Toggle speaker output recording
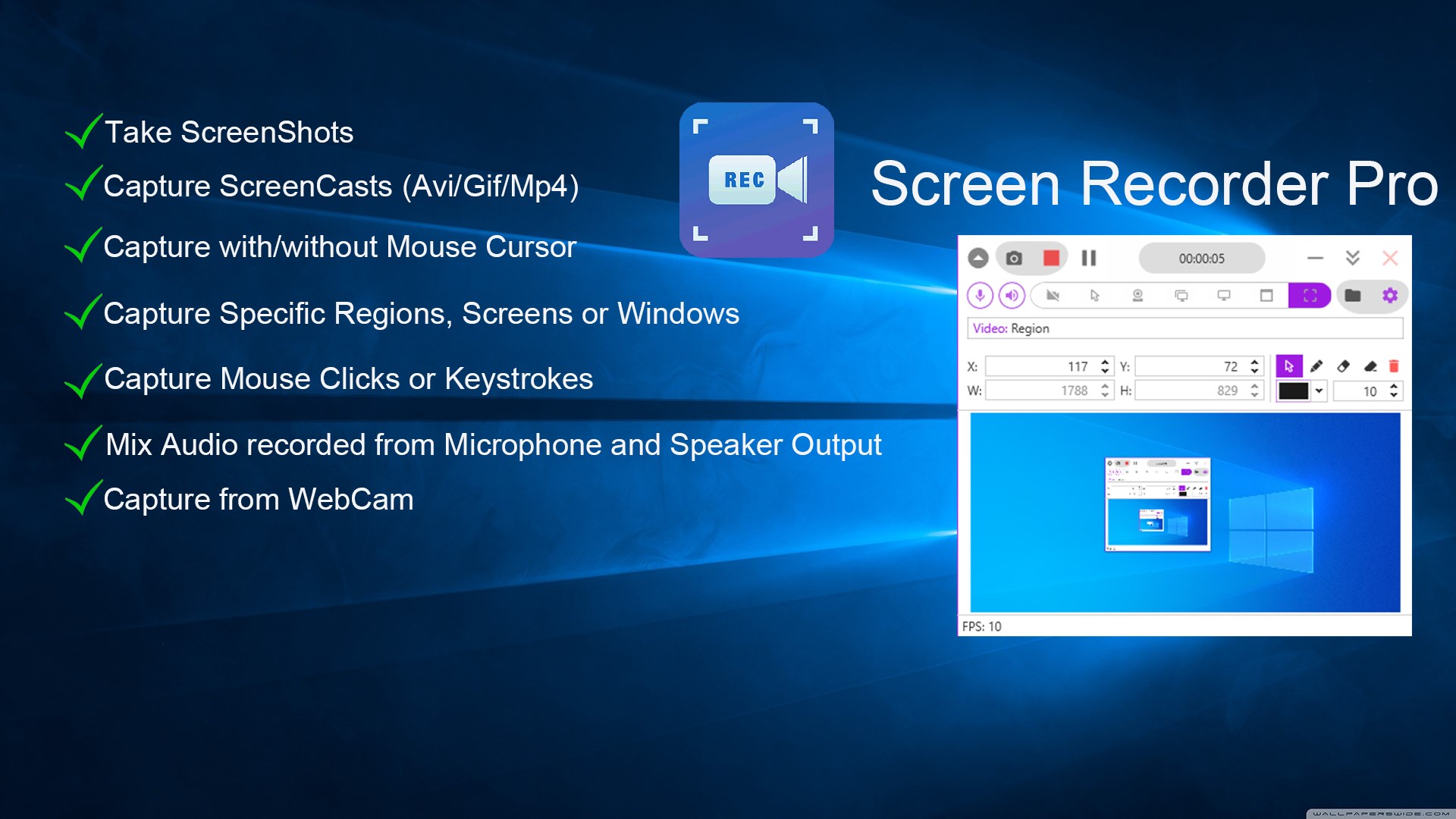This screenshot has width=1456, height=819. pyautogui.click(x=1012, y=296)
